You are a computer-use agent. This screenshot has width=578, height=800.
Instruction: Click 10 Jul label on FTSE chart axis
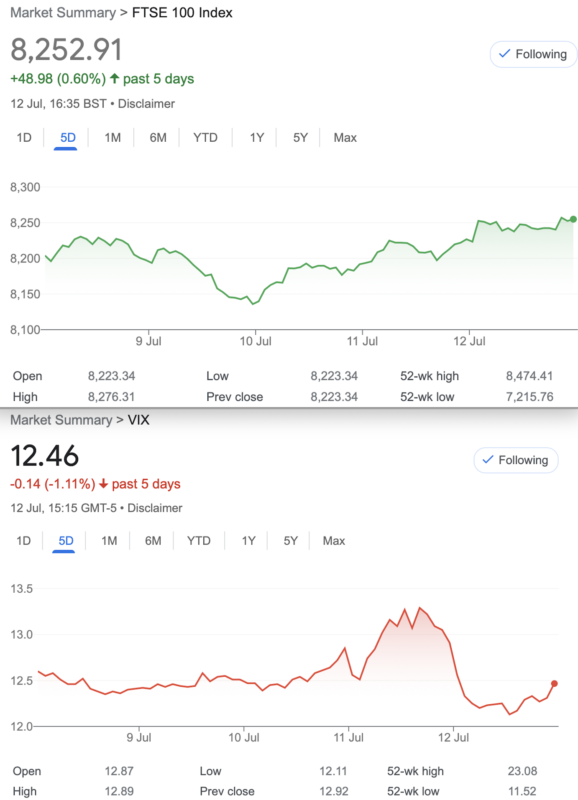click(256, 341)
